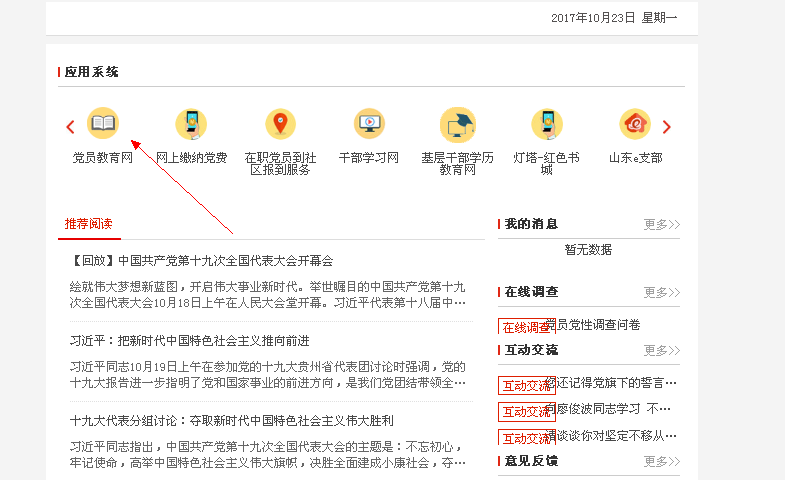The image size is (785, 480).
Task: Expand 在线调查 section via 更多
Action: click(x=661, y=293)
